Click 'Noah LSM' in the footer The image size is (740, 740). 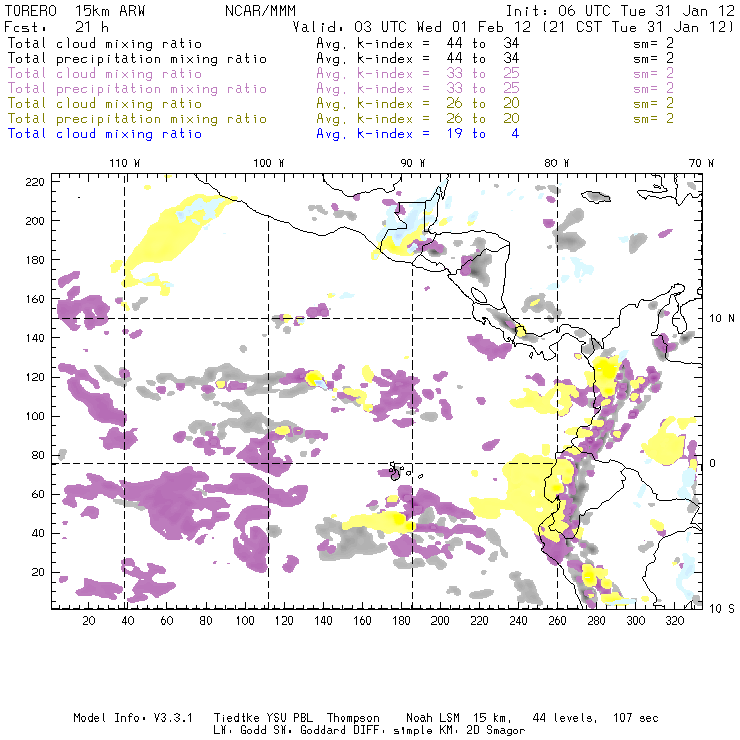coord(433,718)
